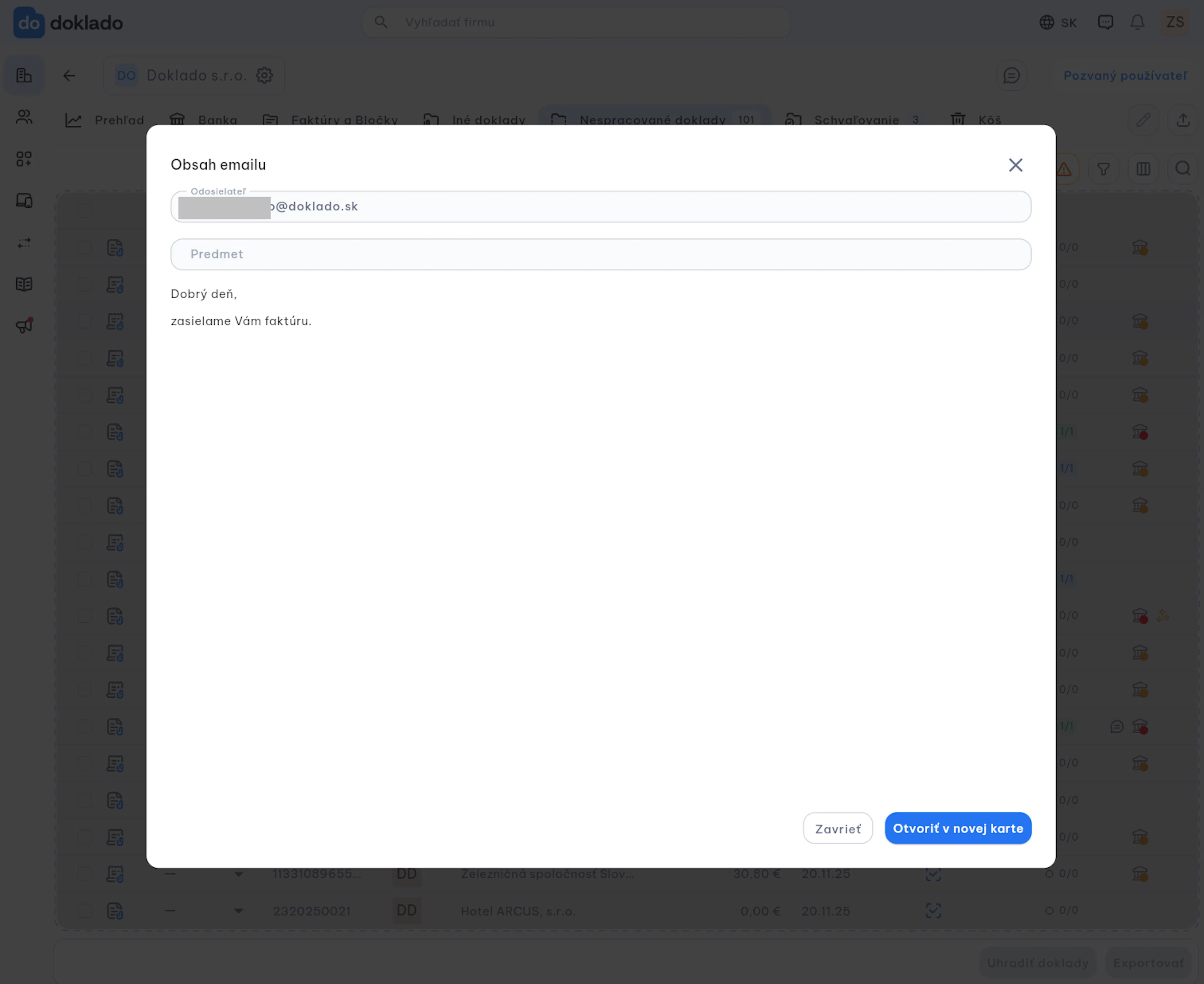Tick the checkbox for the Železničná spoločnosť row

point(85,874)
